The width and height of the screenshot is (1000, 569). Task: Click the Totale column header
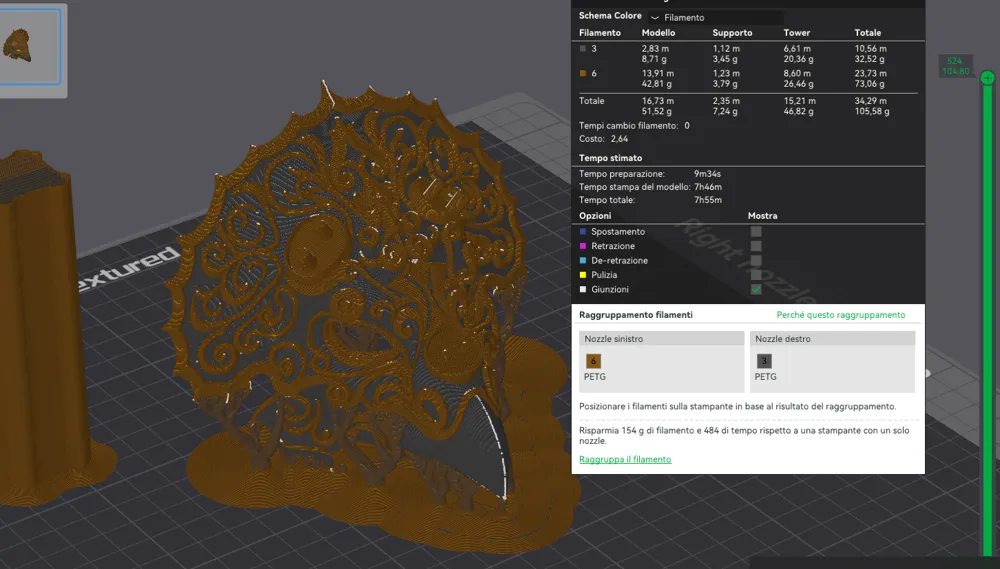(867, 33)
